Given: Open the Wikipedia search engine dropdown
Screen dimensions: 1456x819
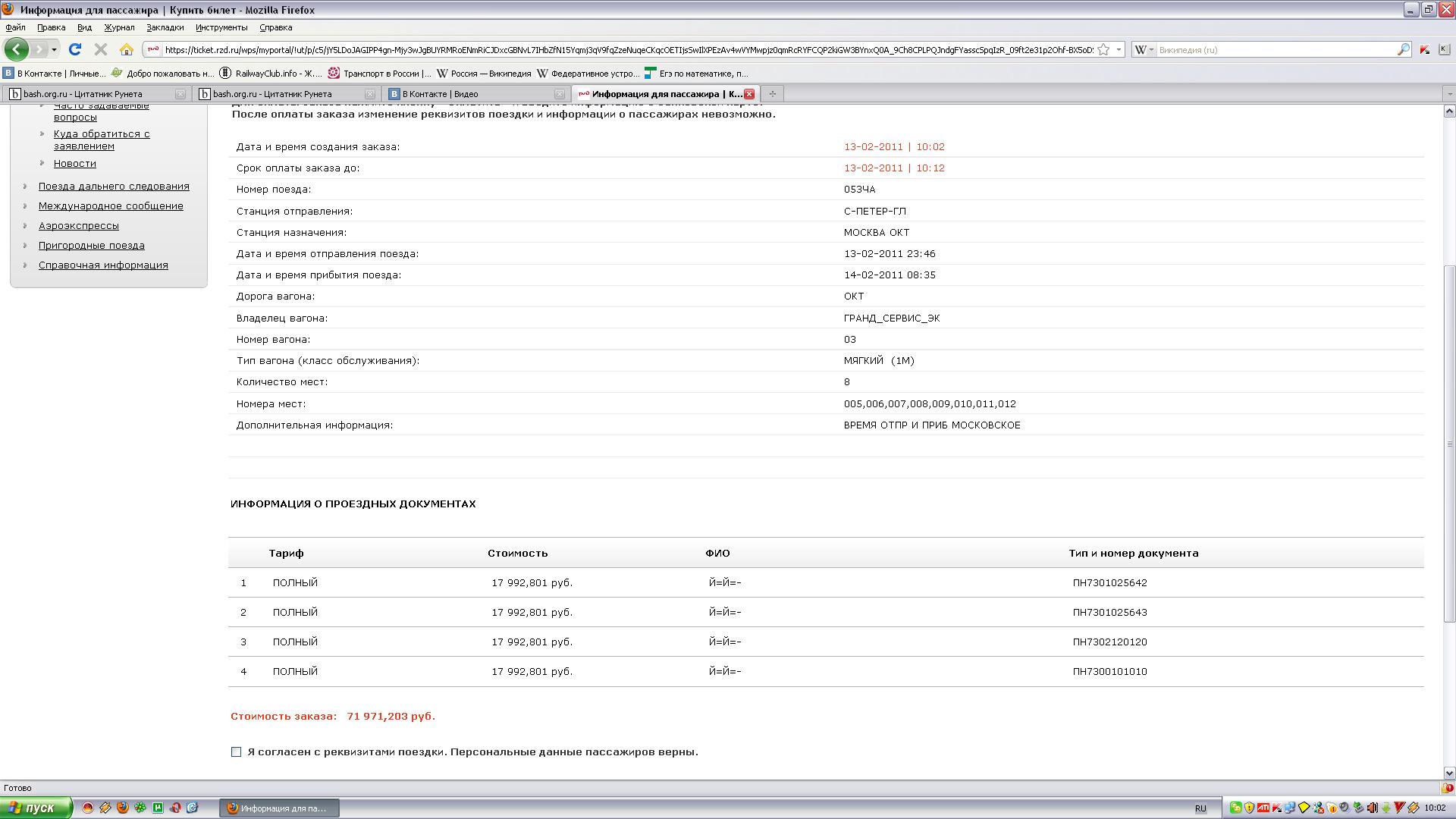Looking at the screenshot, I should (x=1144, y=49).
